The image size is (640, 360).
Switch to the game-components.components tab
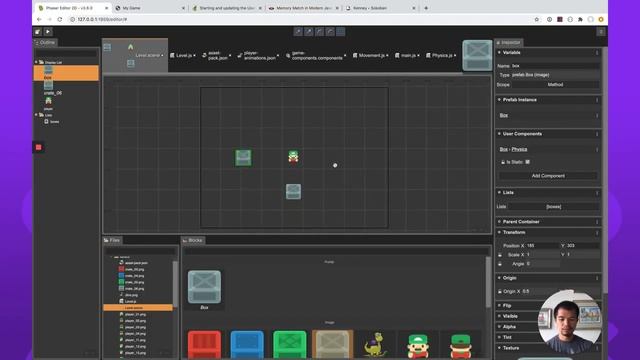(x=316, y=56)
